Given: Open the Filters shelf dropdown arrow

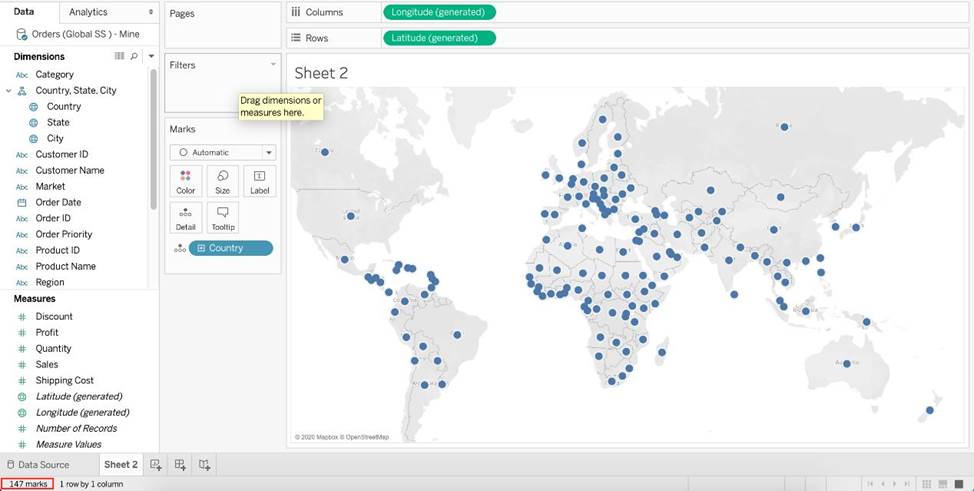Looking at the screenshot, I should tap(273, 64).
